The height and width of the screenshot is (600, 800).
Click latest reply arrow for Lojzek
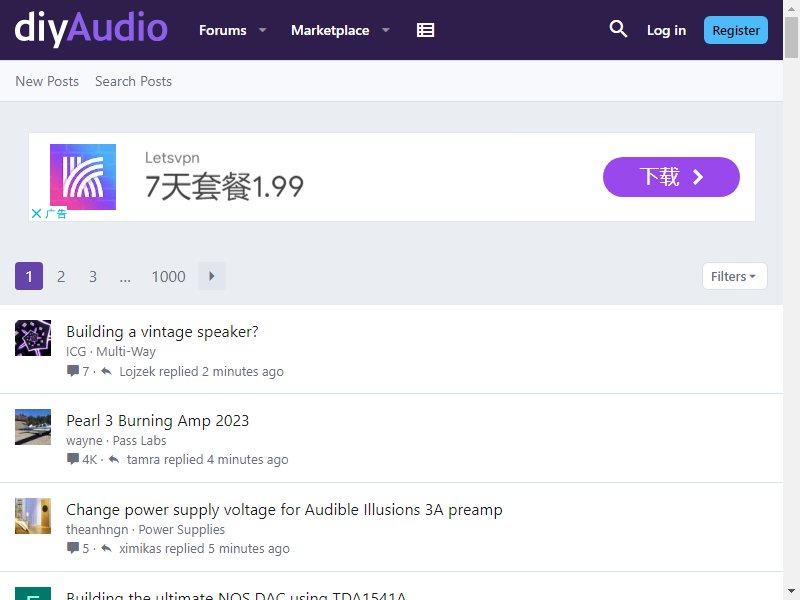click(106, 371)
